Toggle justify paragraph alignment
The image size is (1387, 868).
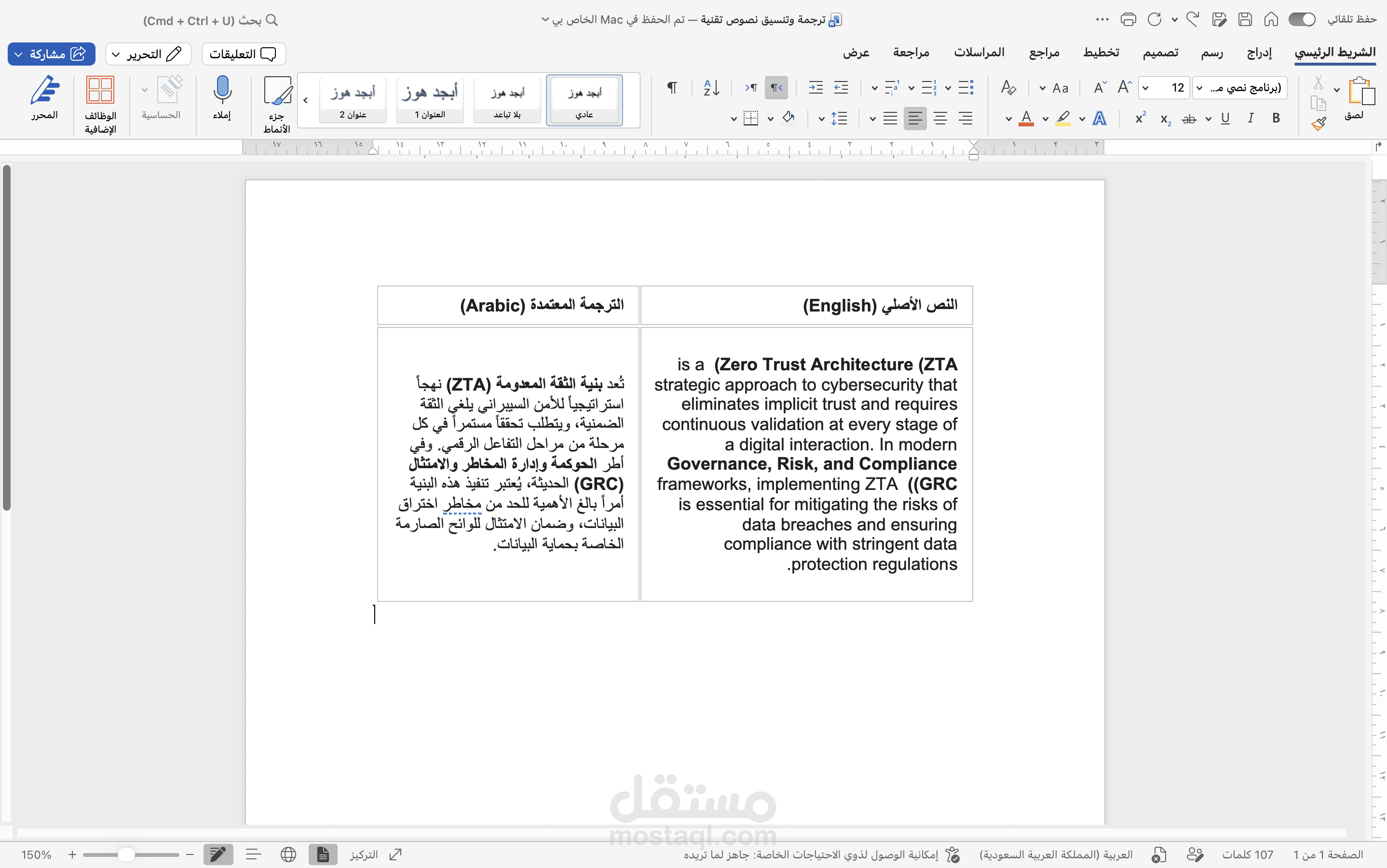click(890, 118)
